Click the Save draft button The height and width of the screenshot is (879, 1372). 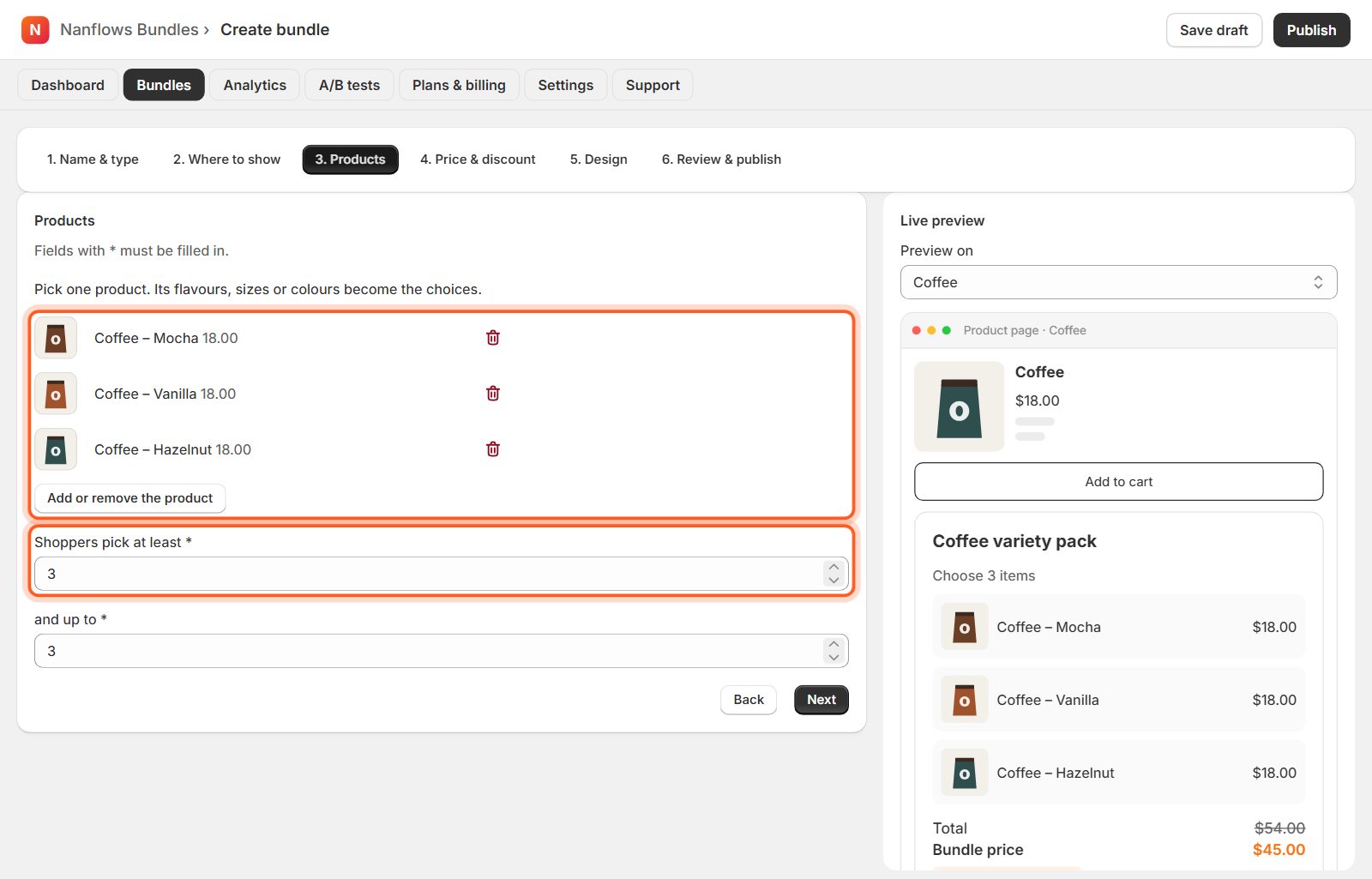coord(1214,30)
